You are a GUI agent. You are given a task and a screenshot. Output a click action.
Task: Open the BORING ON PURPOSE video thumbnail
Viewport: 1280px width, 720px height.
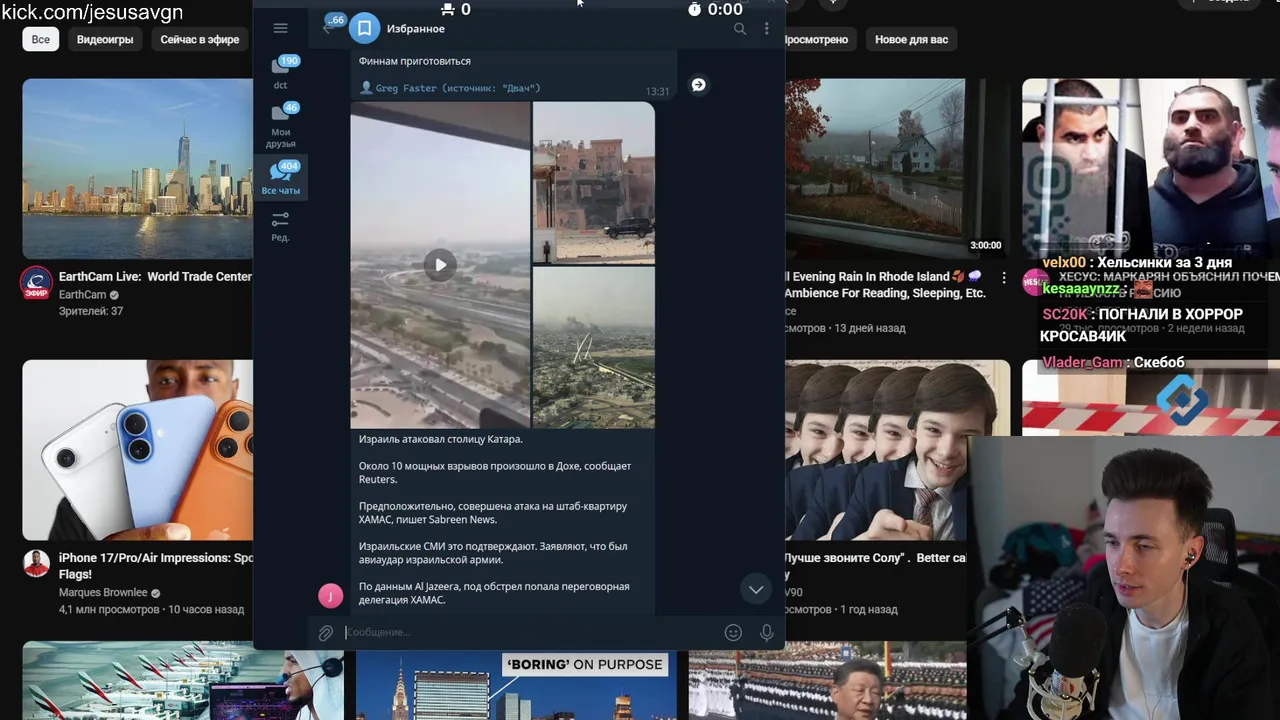pos(516,686)
